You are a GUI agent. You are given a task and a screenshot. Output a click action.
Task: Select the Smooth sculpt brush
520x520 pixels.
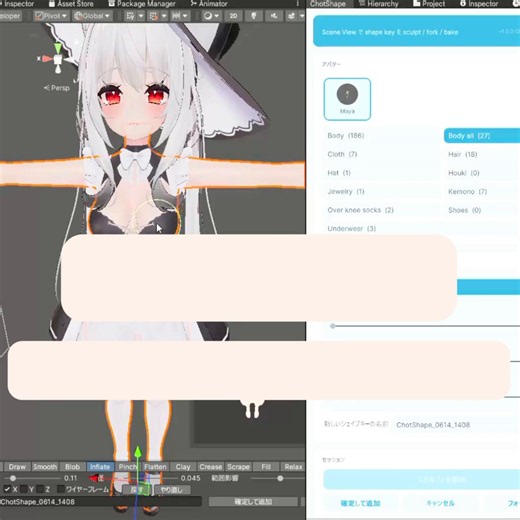pyautogui.click(x=45, y=467)
